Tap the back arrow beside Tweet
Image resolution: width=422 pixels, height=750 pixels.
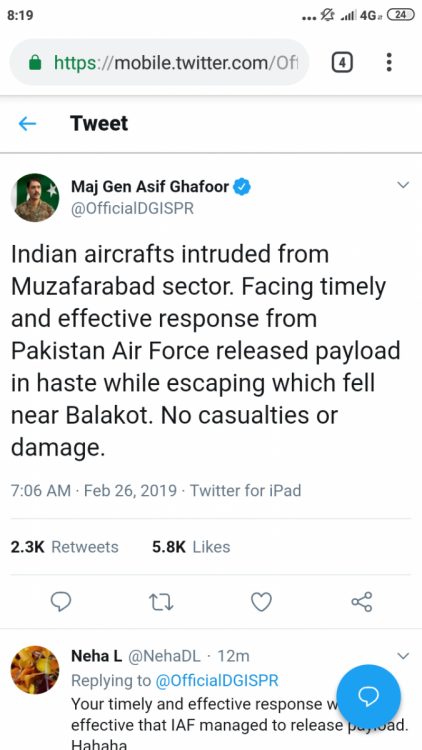(x=27, y=124)
